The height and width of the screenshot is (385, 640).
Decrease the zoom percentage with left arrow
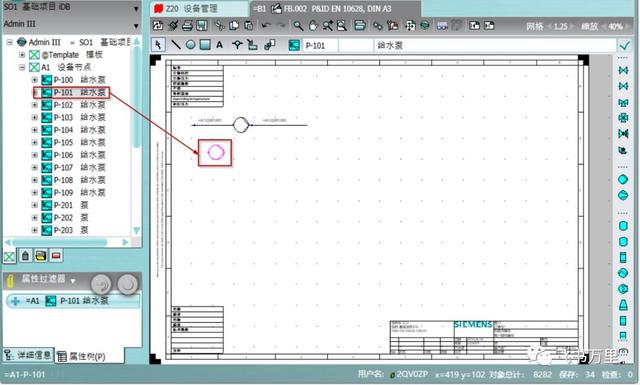tap(604, 27)
